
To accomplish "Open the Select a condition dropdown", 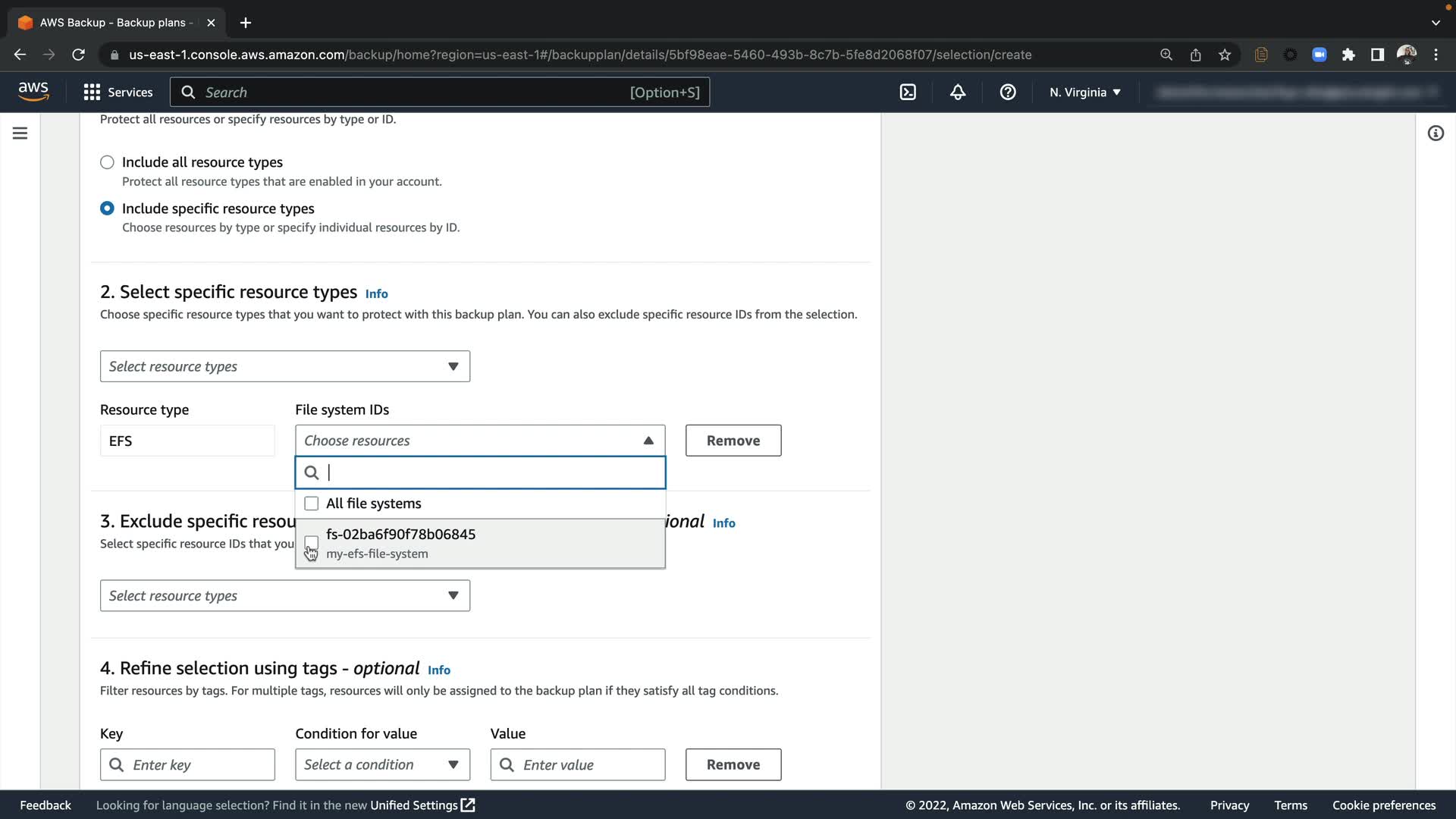I will click(382, 764).
